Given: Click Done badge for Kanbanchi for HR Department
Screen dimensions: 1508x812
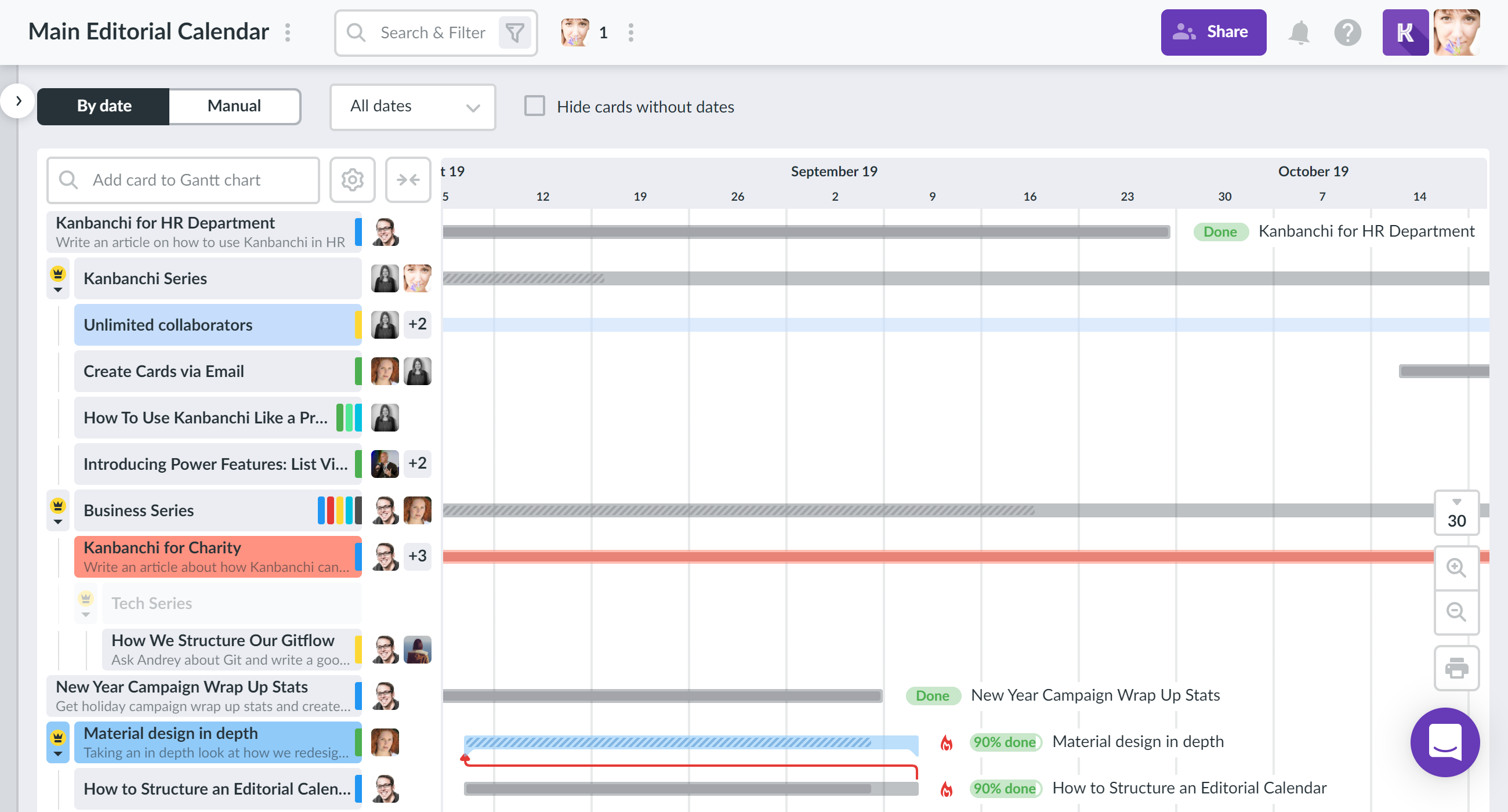Looking at the screenshot, I should (x=1220, y=232).
